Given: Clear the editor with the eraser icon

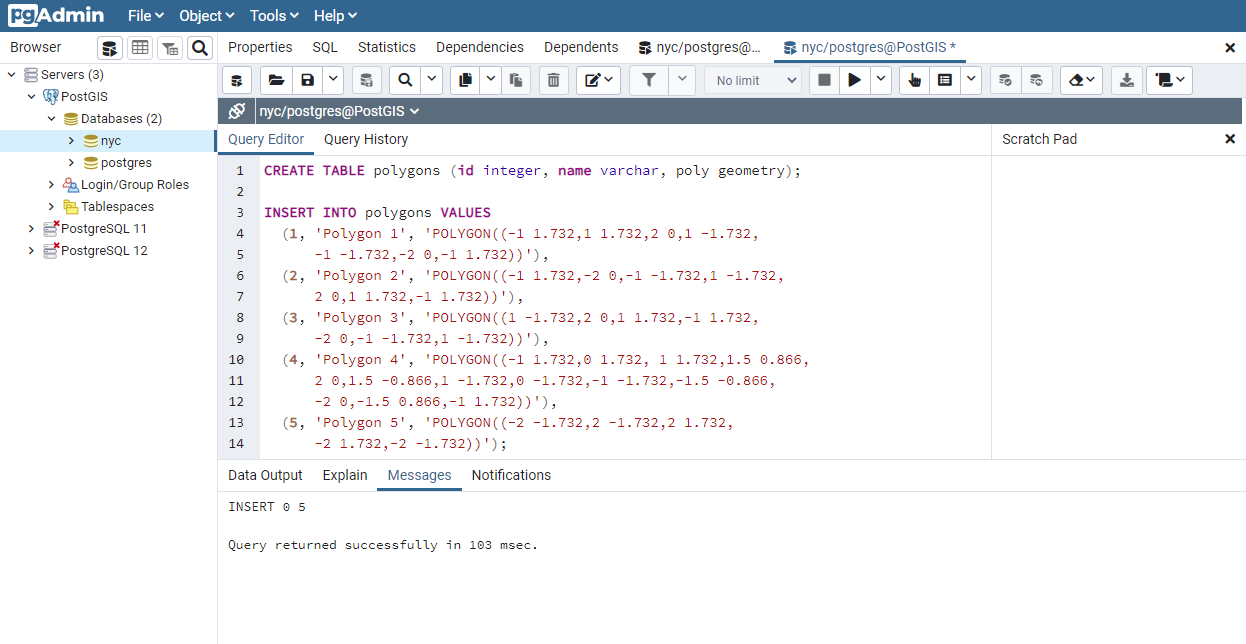Looking at the screenshot, I should (x=1074, y=80).
